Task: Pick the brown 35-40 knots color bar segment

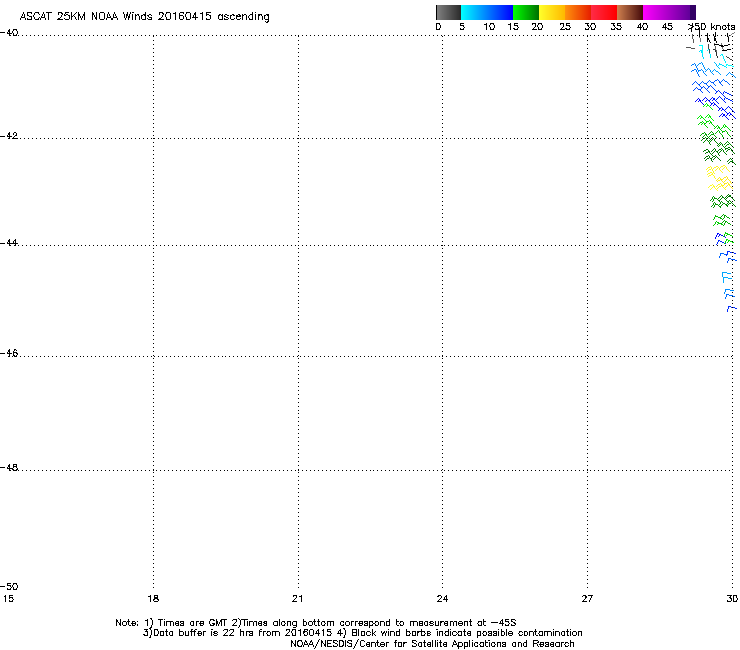Action: click(630, 12)
